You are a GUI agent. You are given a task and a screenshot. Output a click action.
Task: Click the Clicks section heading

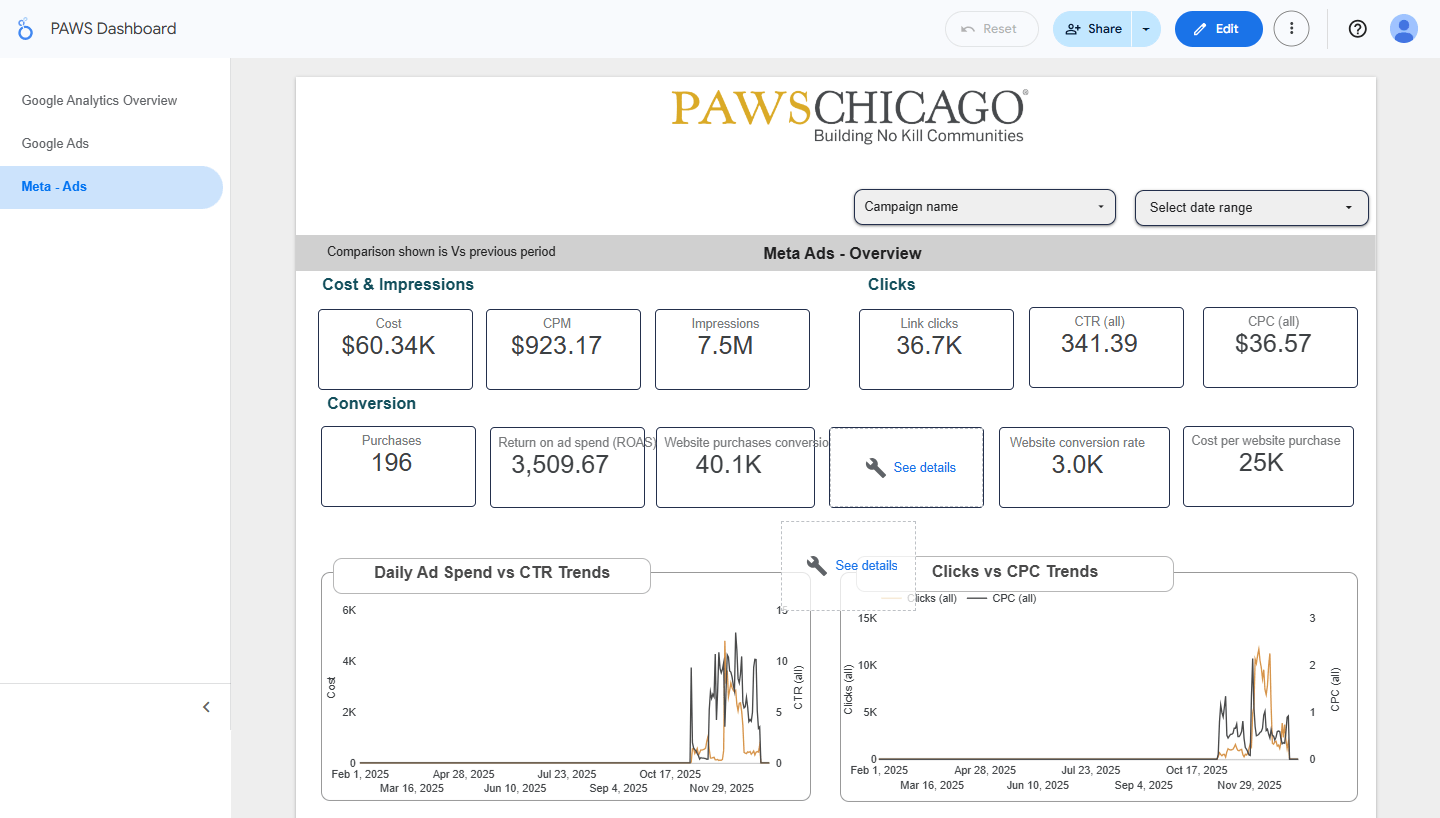[x=891, y=285]
